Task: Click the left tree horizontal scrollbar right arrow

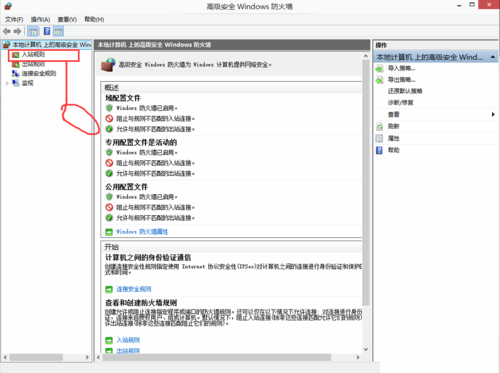Action: point(87,357)
